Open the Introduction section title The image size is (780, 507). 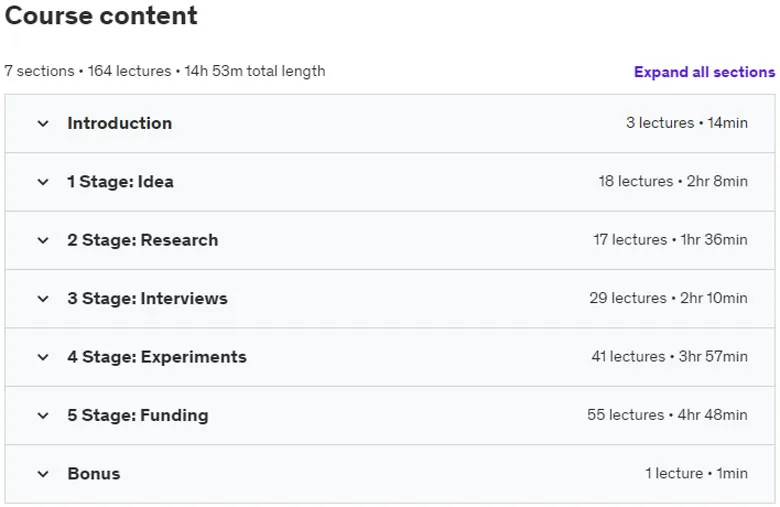120,123
